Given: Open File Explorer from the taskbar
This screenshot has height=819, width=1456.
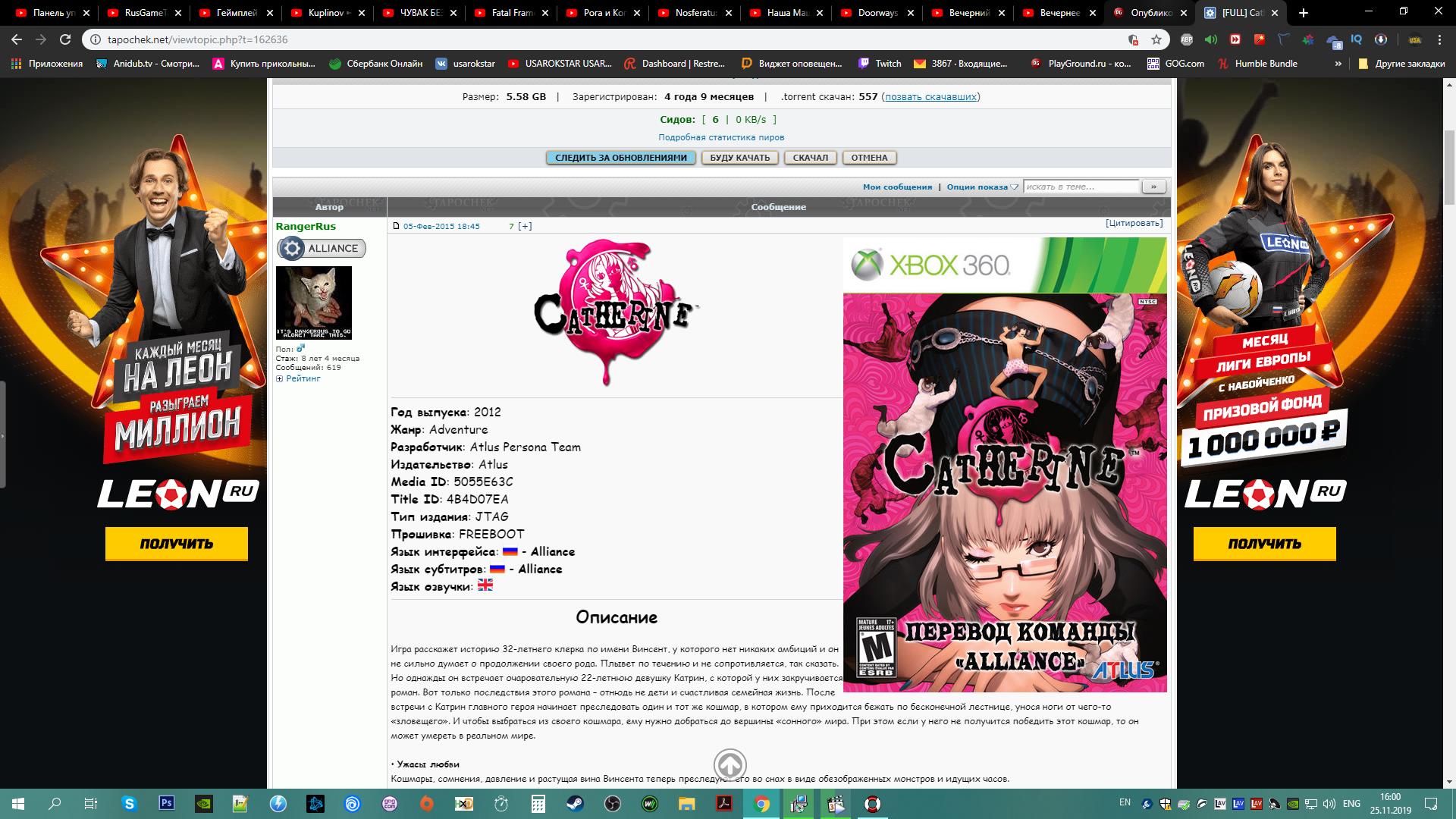Looking at the screenshot, I should [687, 804].
